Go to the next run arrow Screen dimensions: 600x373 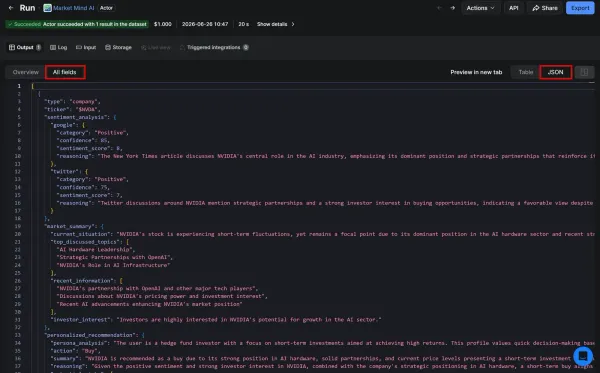pos(452,8)
